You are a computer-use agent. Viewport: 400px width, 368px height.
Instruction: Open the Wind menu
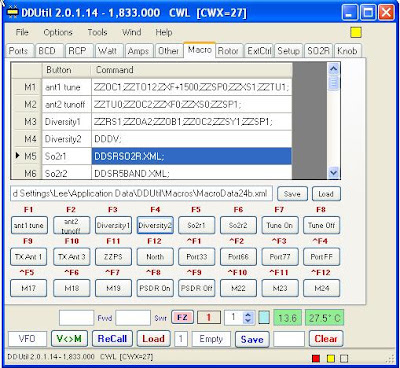tap(131, 32)
